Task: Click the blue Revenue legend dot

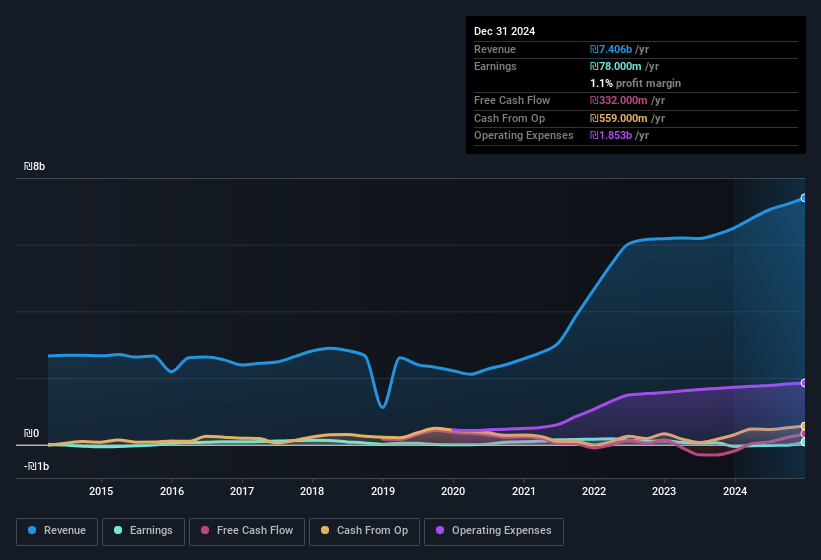Action: pos(32,530)
